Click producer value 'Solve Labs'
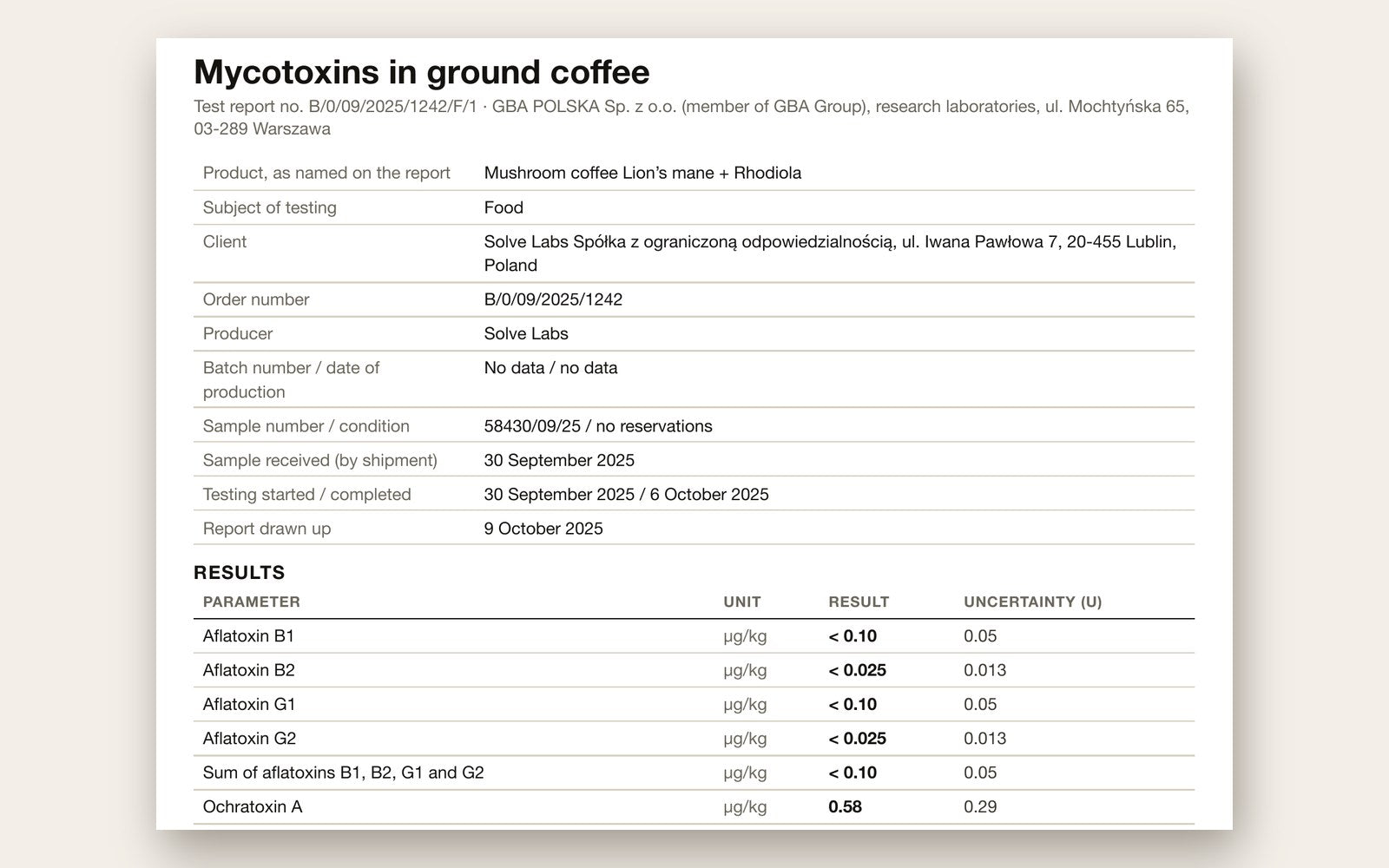1389x868 pixels. (x=526, y=333)
